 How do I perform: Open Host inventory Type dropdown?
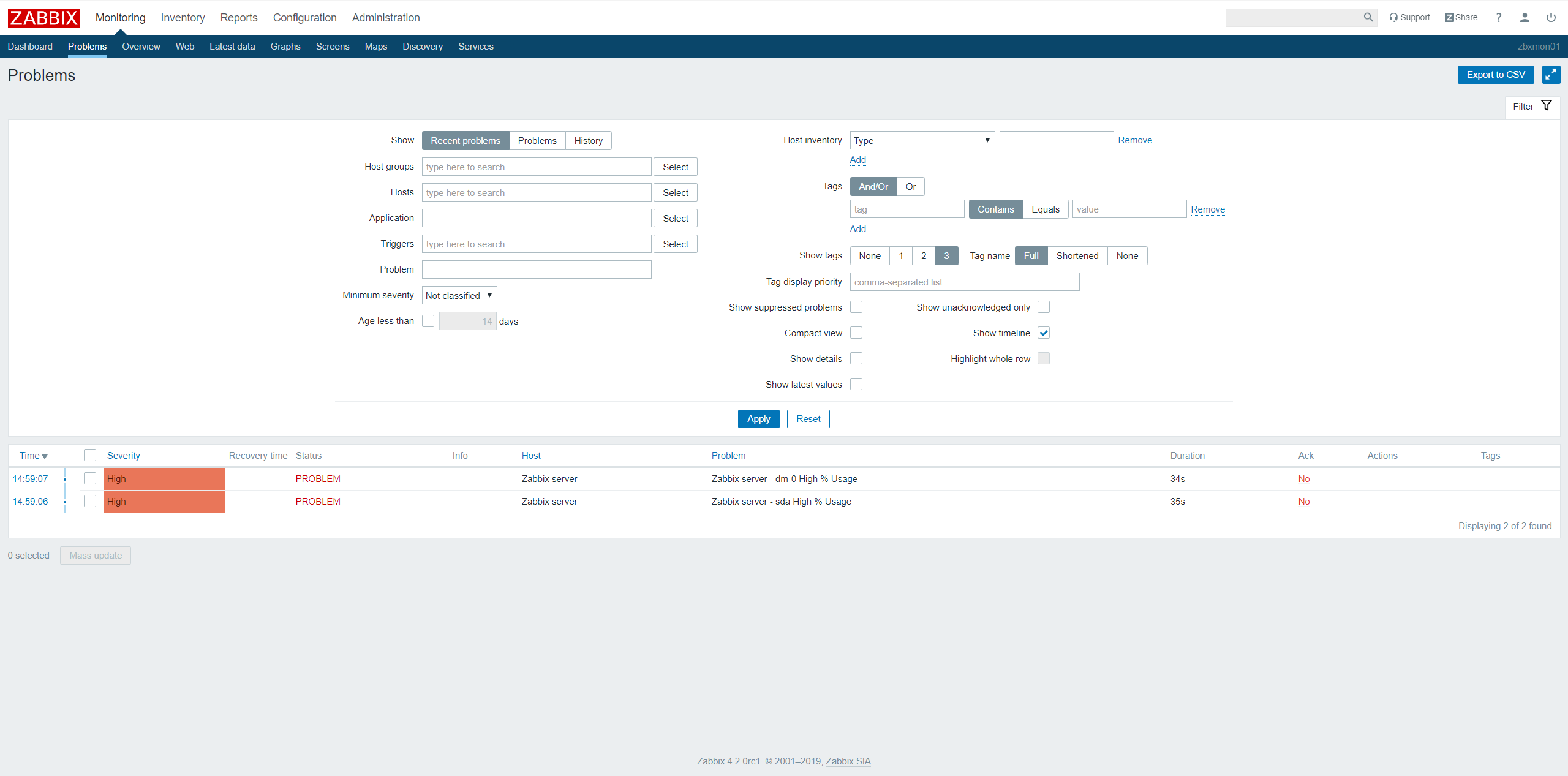point(922,140)
